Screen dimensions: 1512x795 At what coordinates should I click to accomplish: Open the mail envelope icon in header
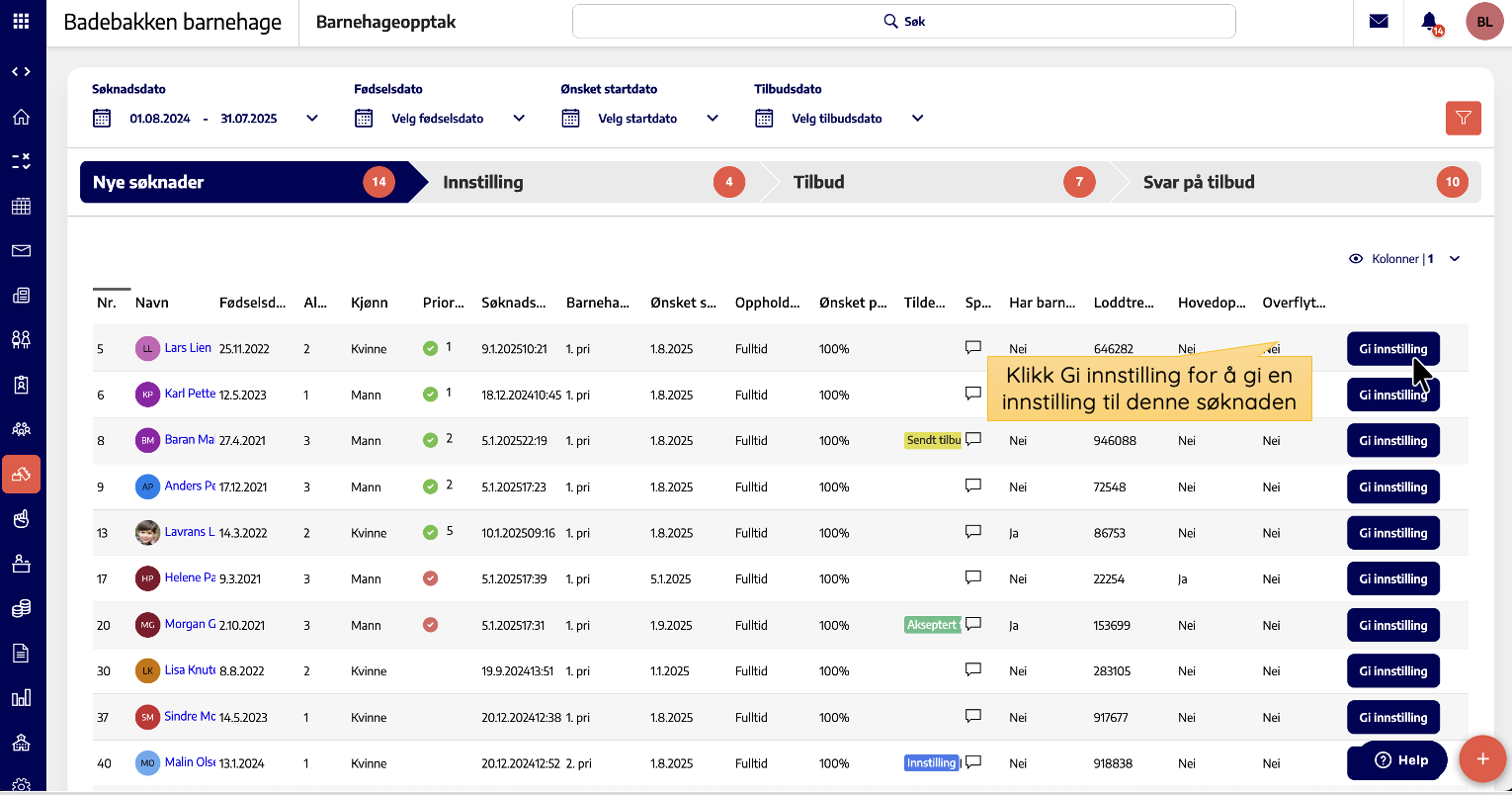(x=1379, y=21)
